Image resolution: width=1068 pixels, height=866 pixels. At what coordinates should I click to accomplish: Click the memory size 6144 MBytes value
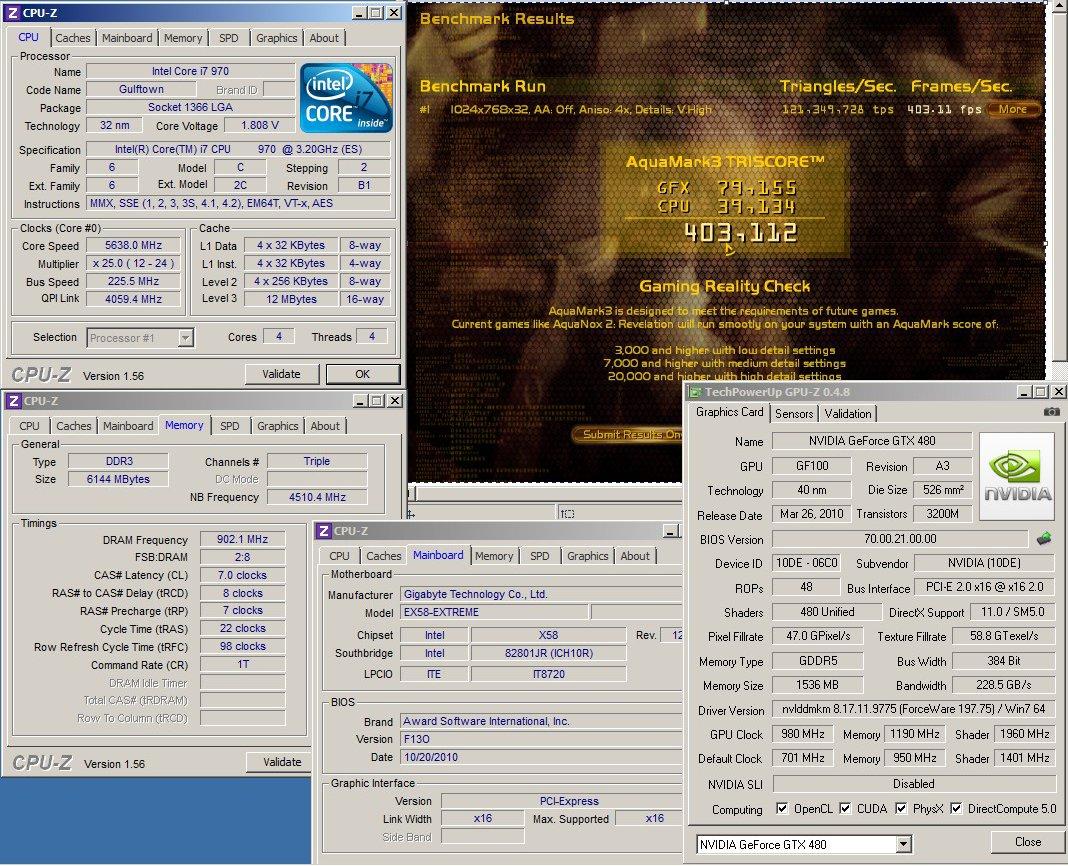118,479
